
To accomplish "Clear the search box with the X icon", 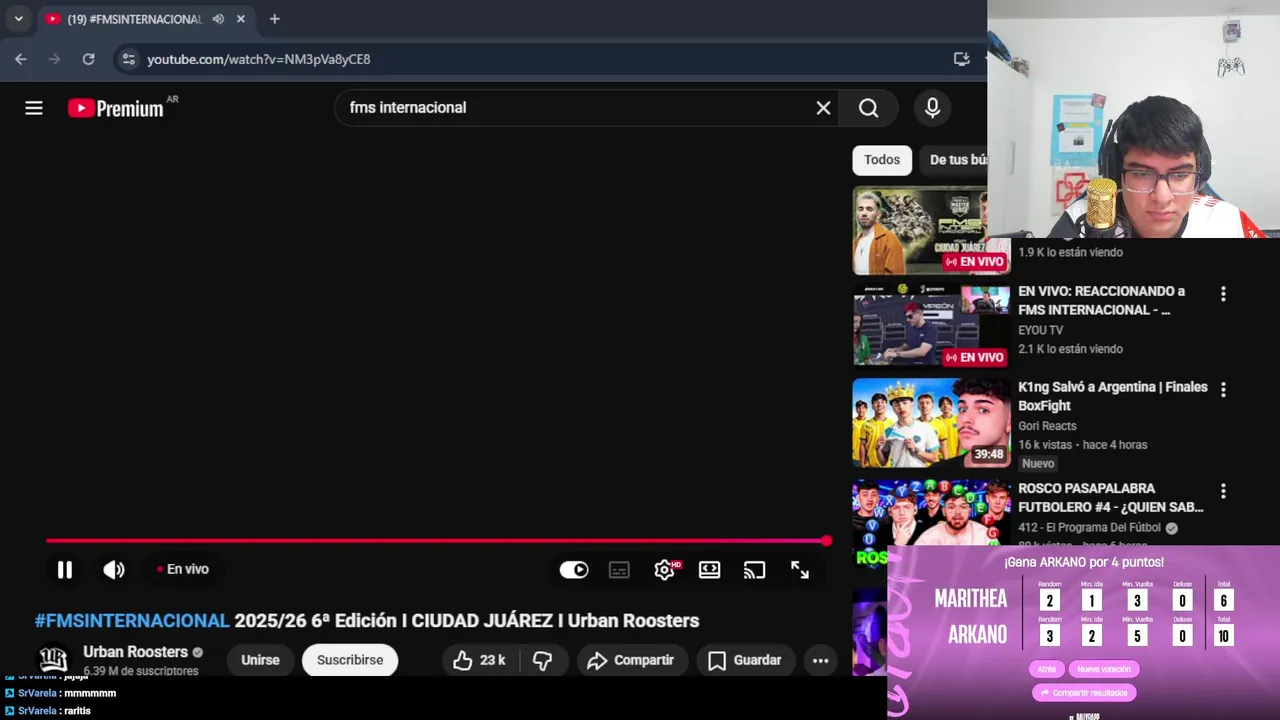I will [823, 108].
